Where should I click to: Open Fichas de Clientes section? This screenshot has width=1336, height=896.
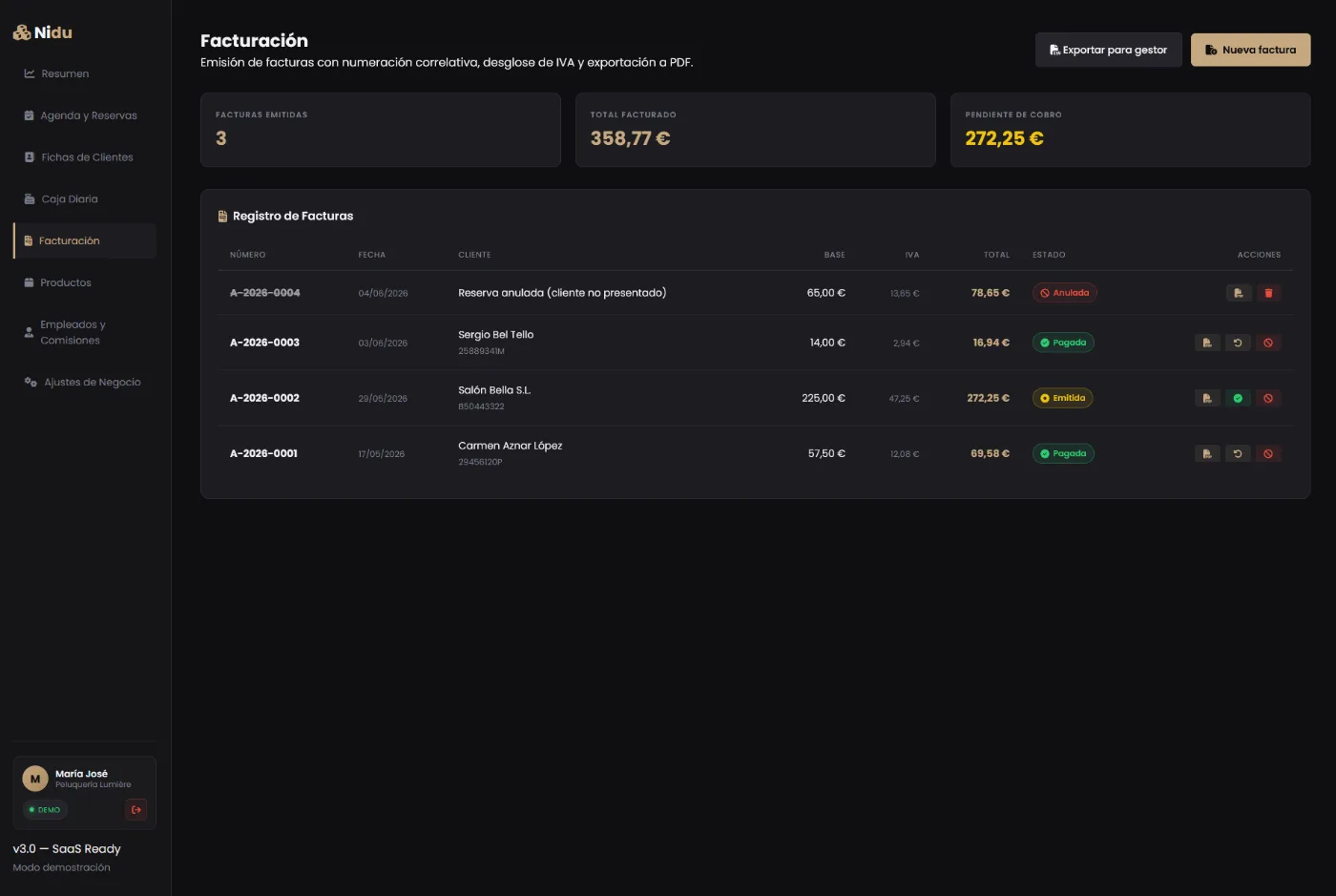(84, 157)
